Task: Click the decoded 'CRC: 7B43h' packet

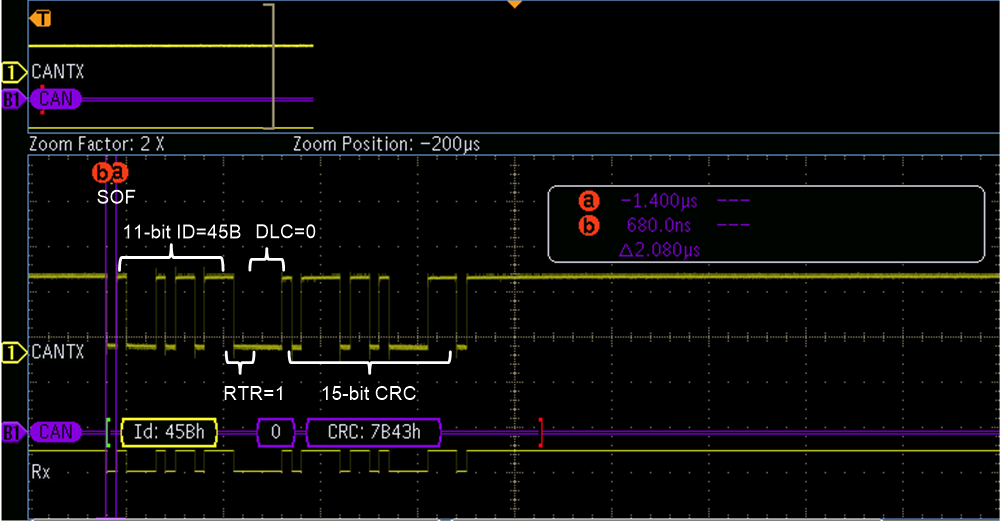Action: pos(374,432)
